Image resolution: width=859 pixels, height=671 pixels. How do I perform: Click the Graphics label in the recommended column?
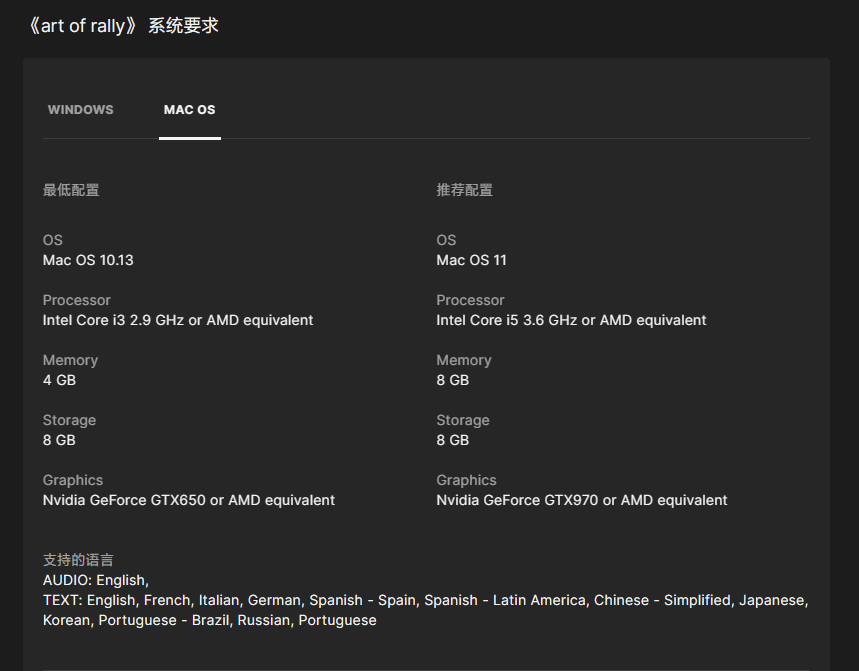pos(466,480)
